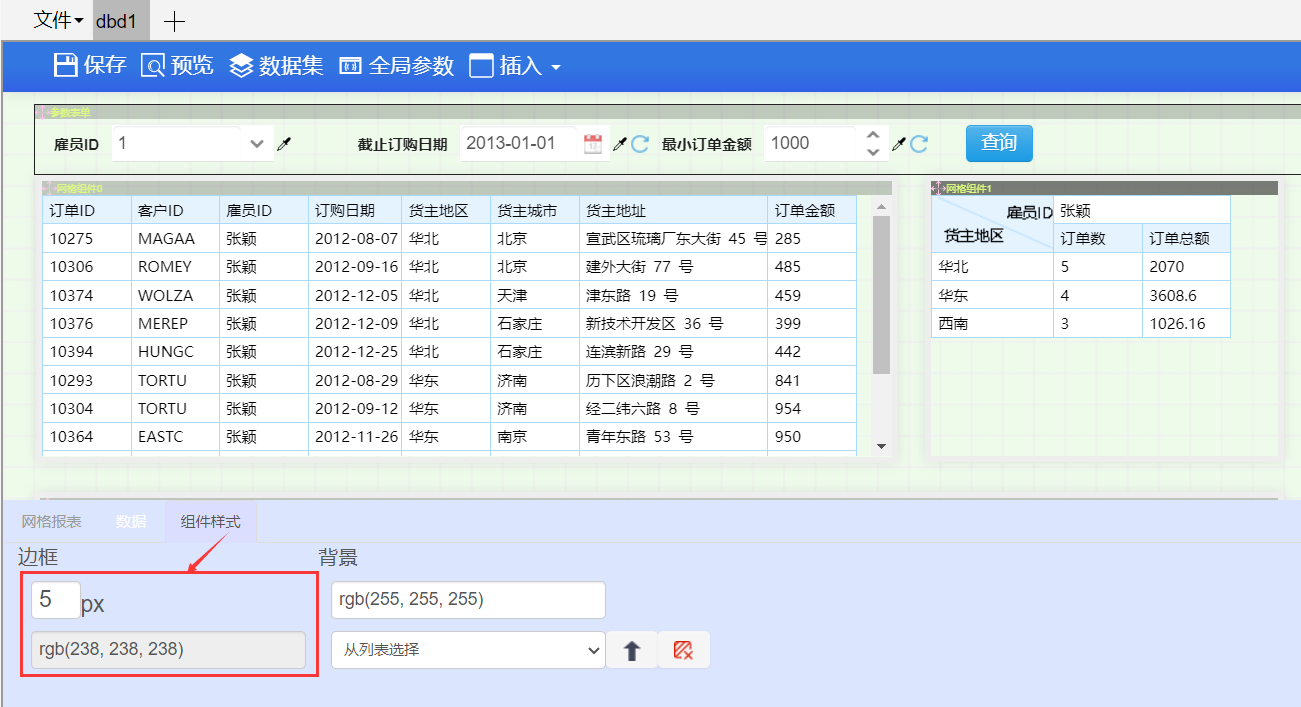Open Global Parameters (全局参数)
Viewport: 1301px width, 707px height.
point(397,66)
